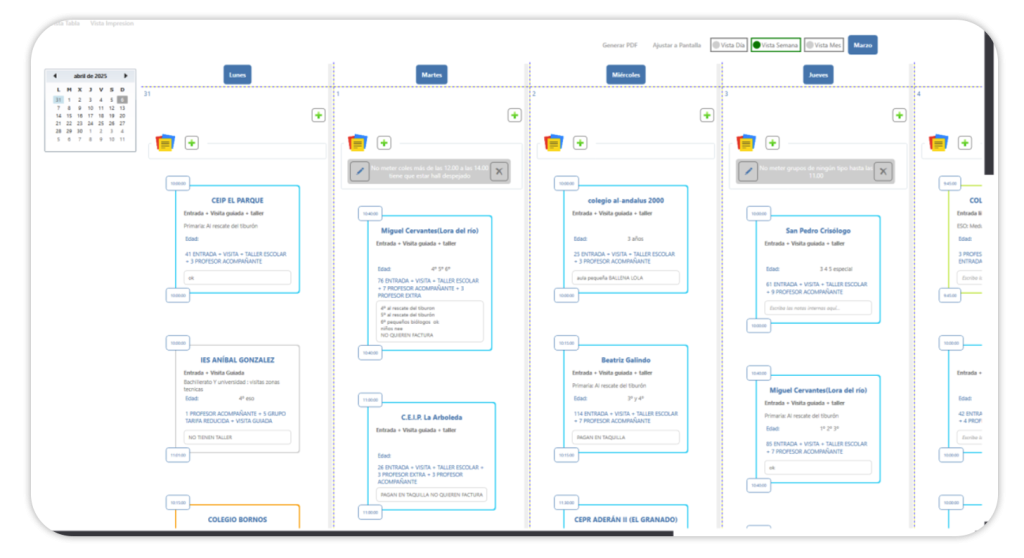This screenshot has height=558, width=1024.
Task: Edit the Jueves note with pencil icon
Action: coord(749,171)
